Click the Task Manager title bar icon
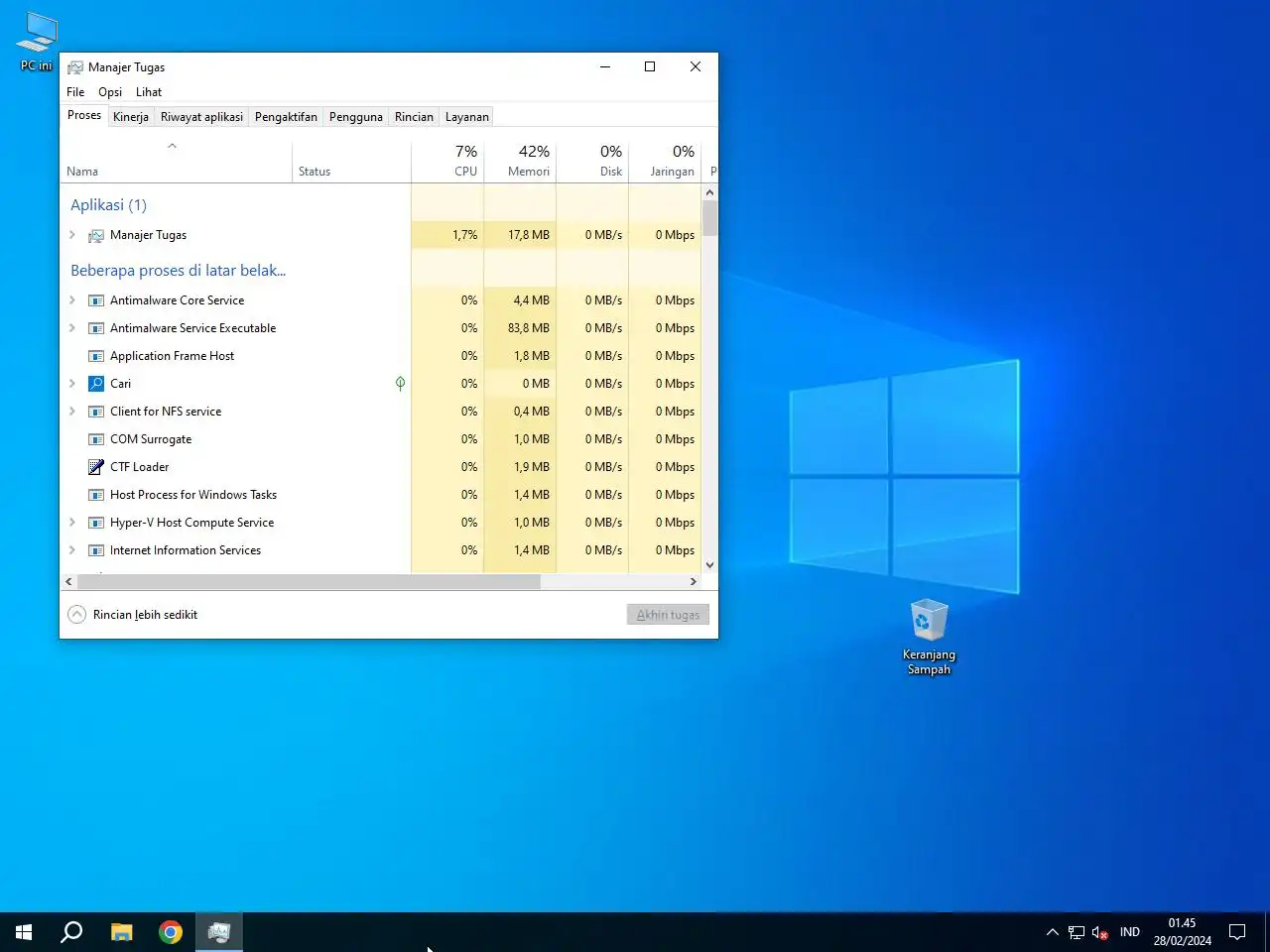Viewport: 1270px width, 952px height. click(x=74, y=67)
